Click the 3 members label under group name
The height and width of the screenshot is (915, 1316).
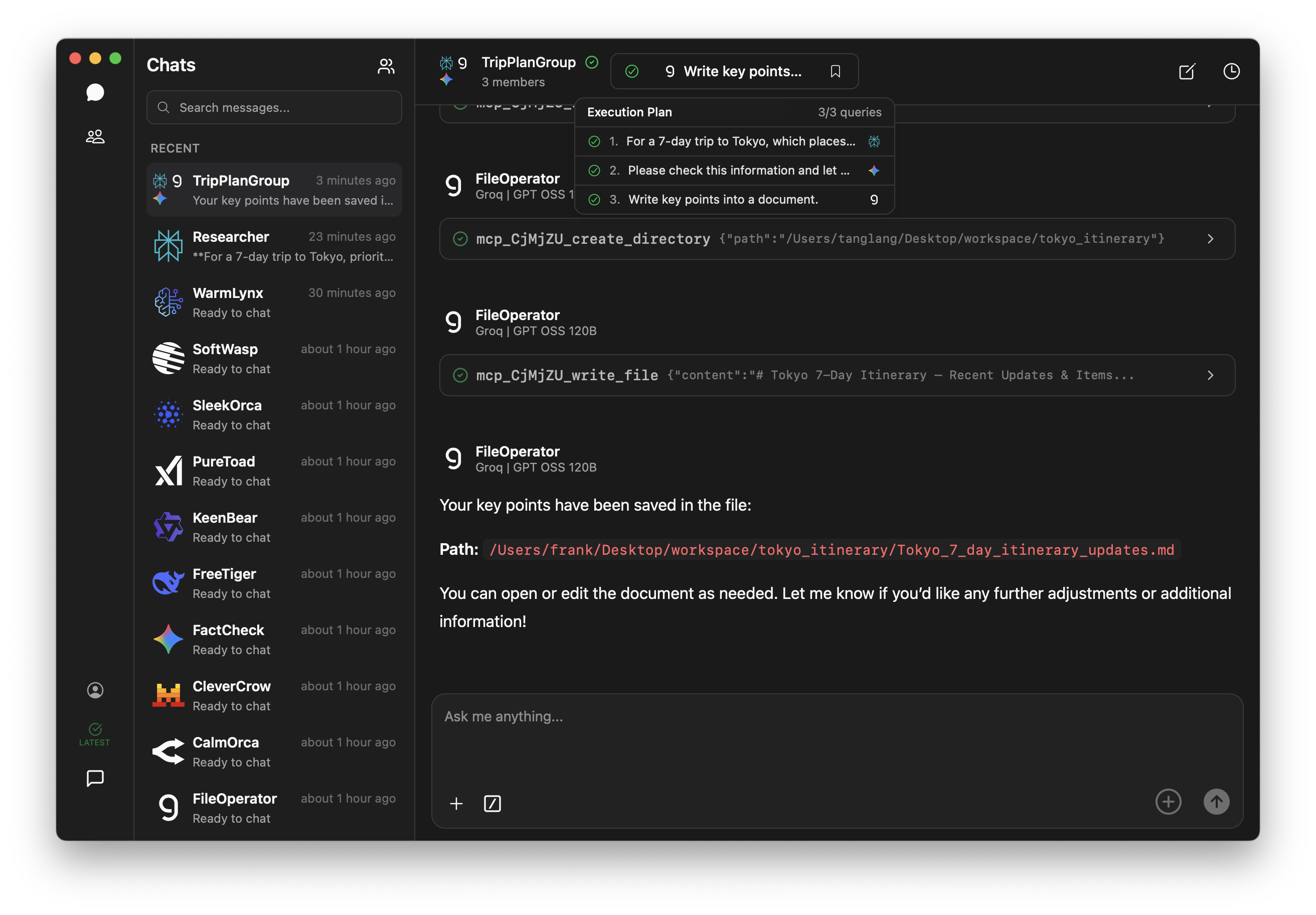513,82
